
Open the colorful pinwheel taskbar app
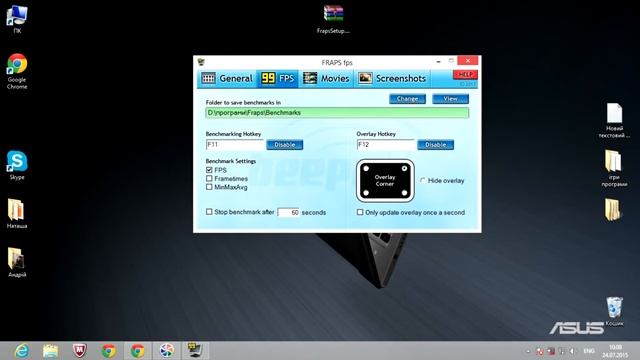(x=167, y=351)
